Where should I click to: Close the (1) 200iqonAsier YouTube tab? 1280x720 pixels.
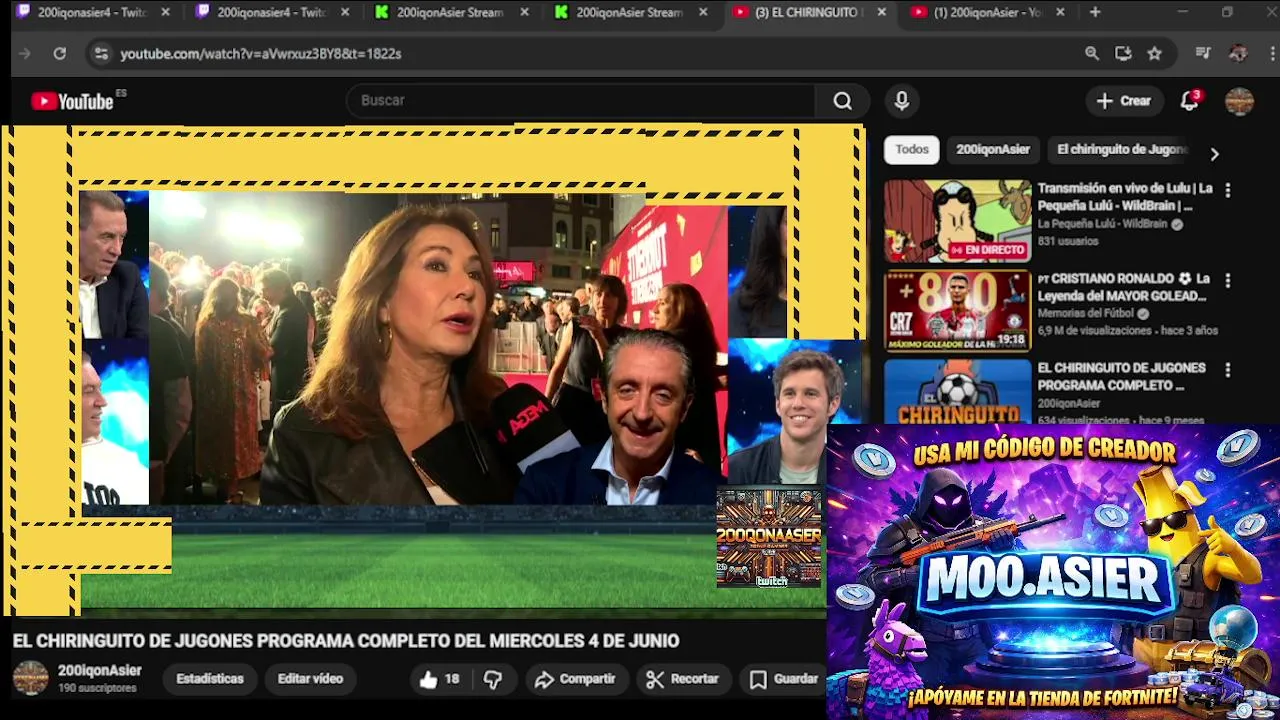1060,13
